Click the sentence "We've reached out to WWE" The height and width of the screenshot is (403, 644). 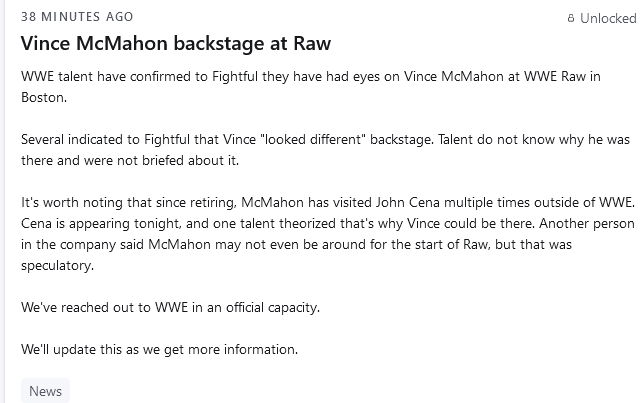point(104,307)
